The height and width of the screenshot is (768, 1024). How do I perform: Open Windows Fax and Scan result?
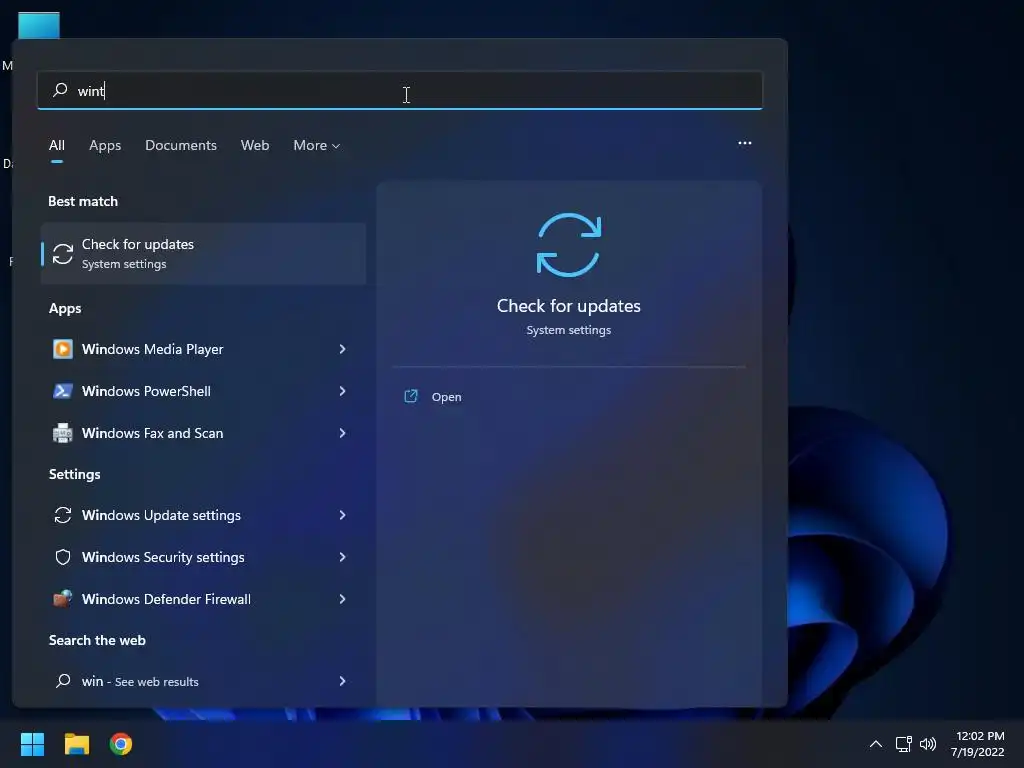click(x=203, y=433)
